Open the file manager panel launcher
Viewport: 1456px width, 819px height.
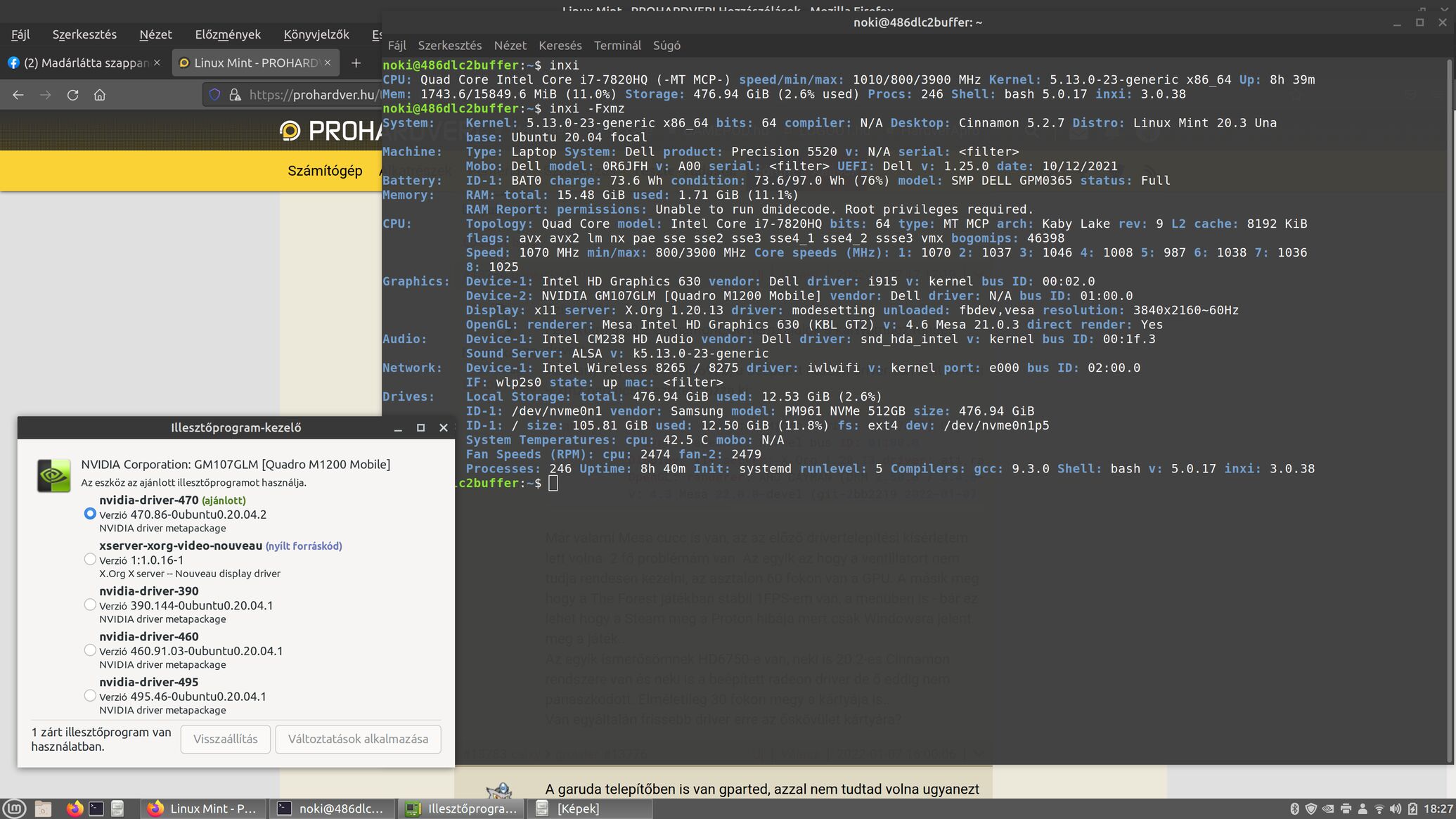pyautogui.click(x=117, y=808)
